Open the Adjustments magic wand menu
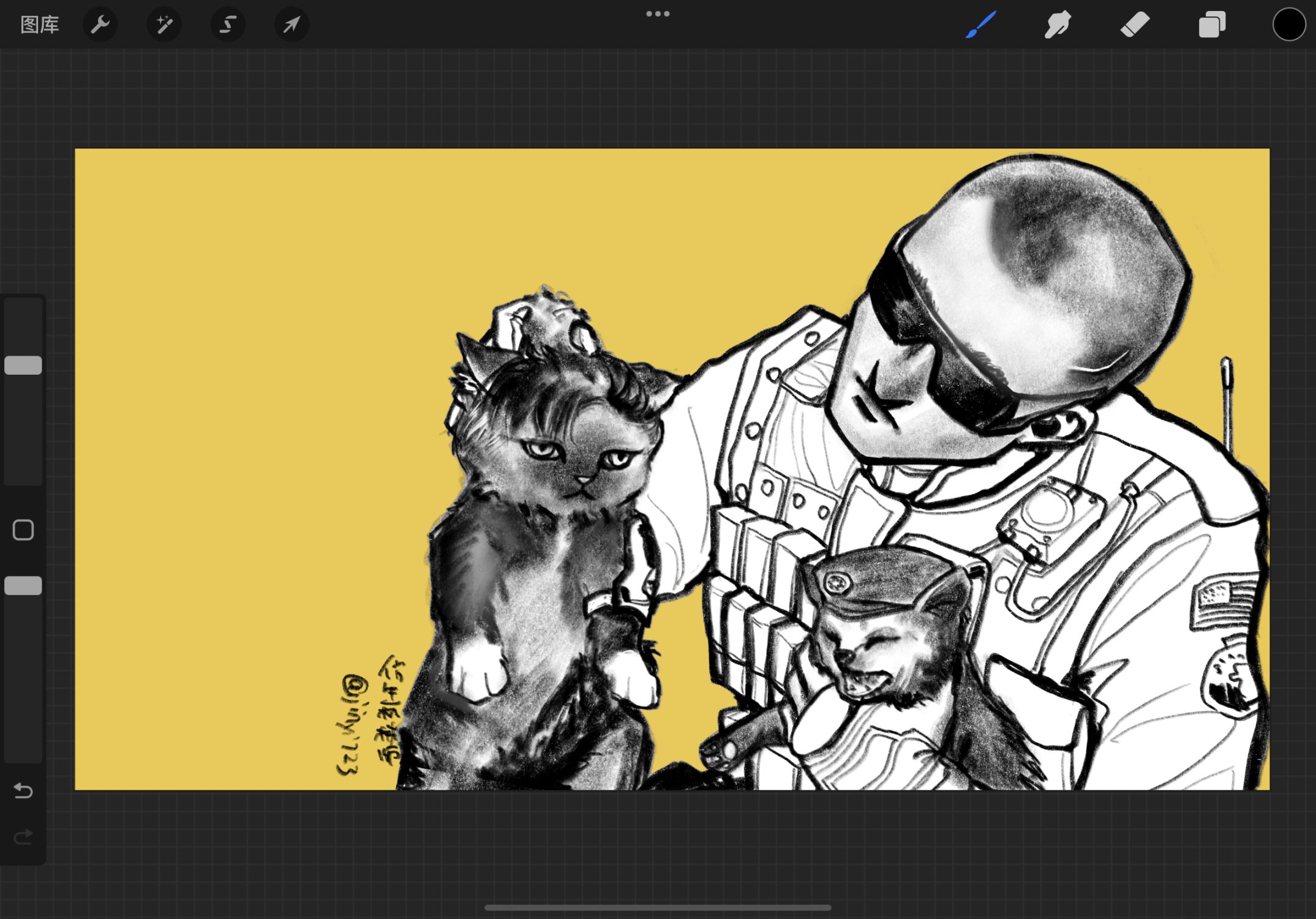Screen dimensions: 1316x919 (x=164, y=24)
